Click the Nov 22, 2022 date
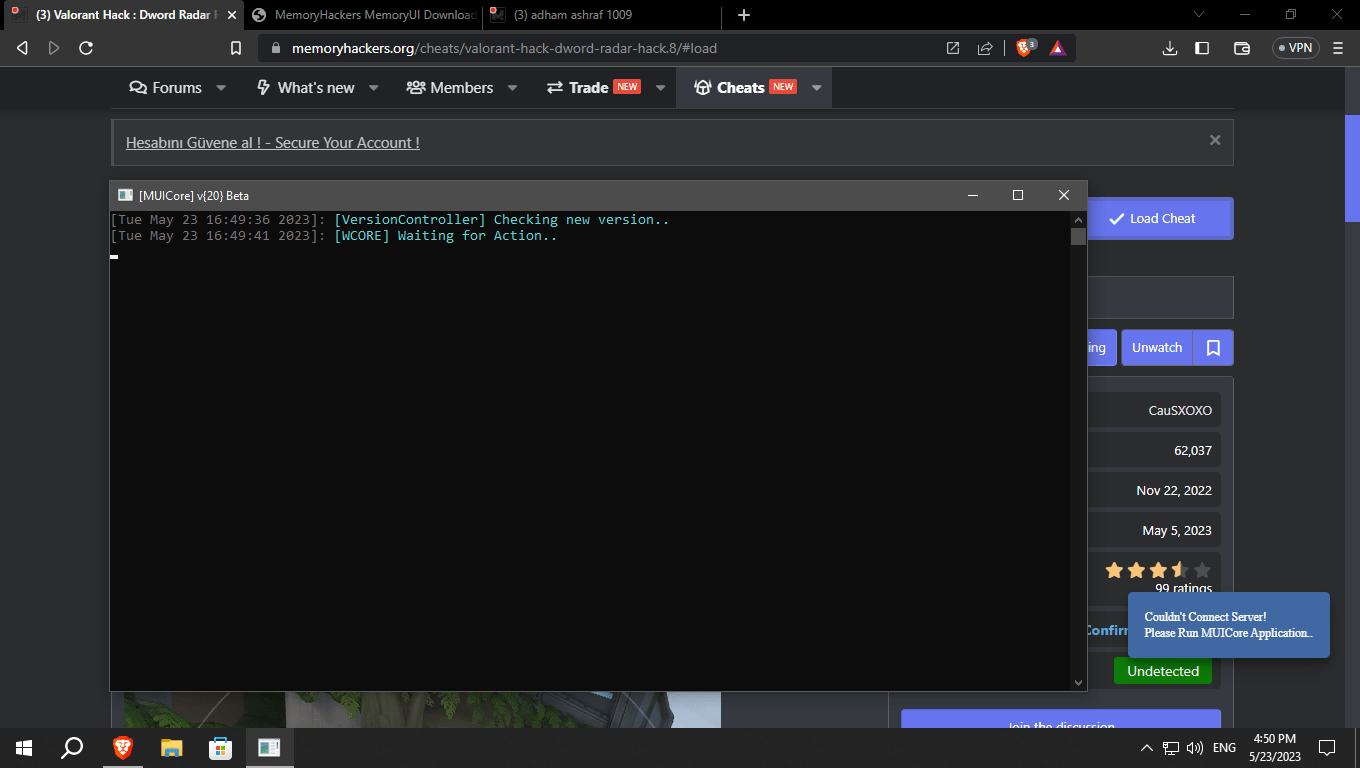 tap(1174, 491)
